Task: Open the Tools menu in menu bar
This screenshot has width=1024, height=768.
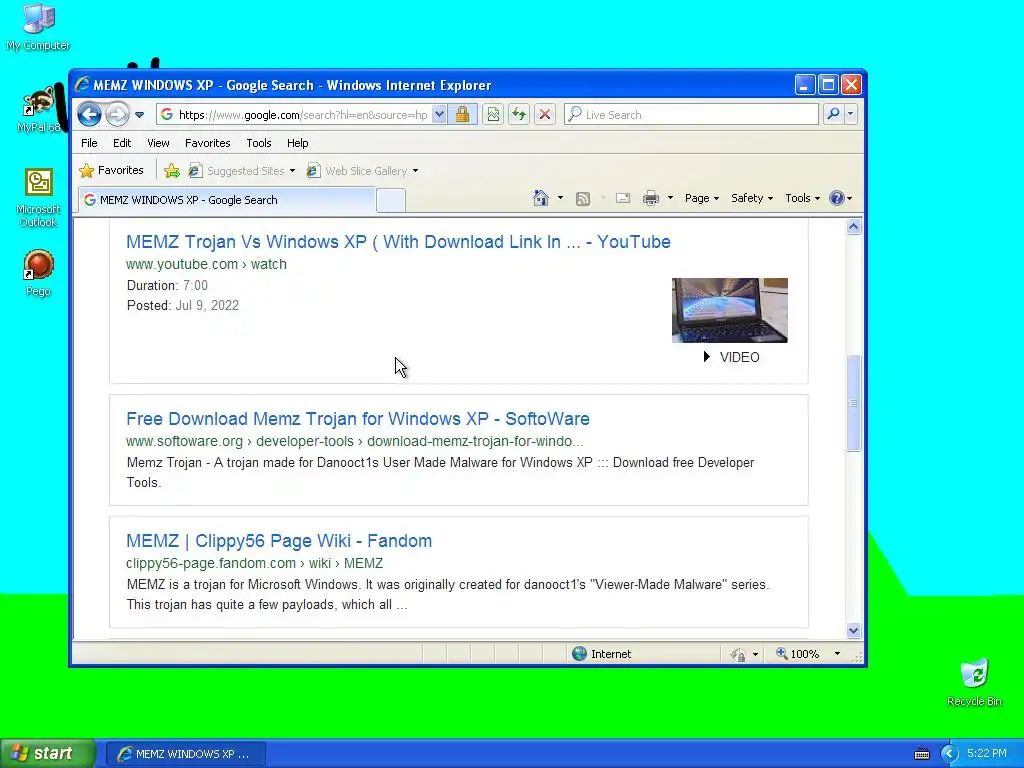Action: (x=259, y=143)
